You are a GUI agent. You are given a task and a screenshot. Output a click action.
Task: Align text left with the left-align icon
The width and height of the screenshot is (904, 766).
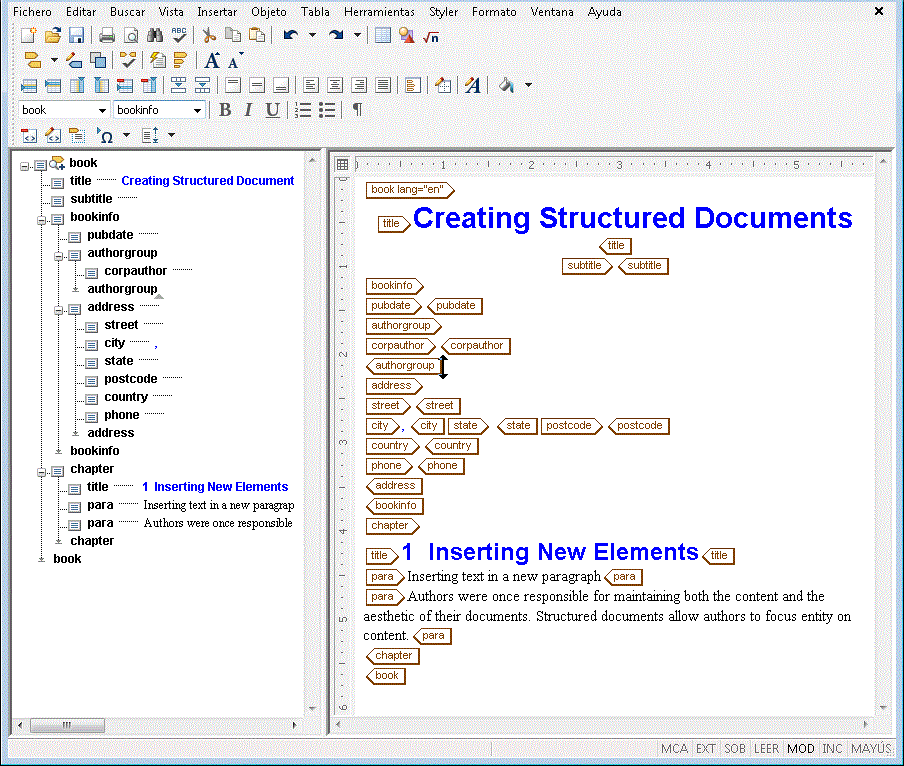point(311,85)
